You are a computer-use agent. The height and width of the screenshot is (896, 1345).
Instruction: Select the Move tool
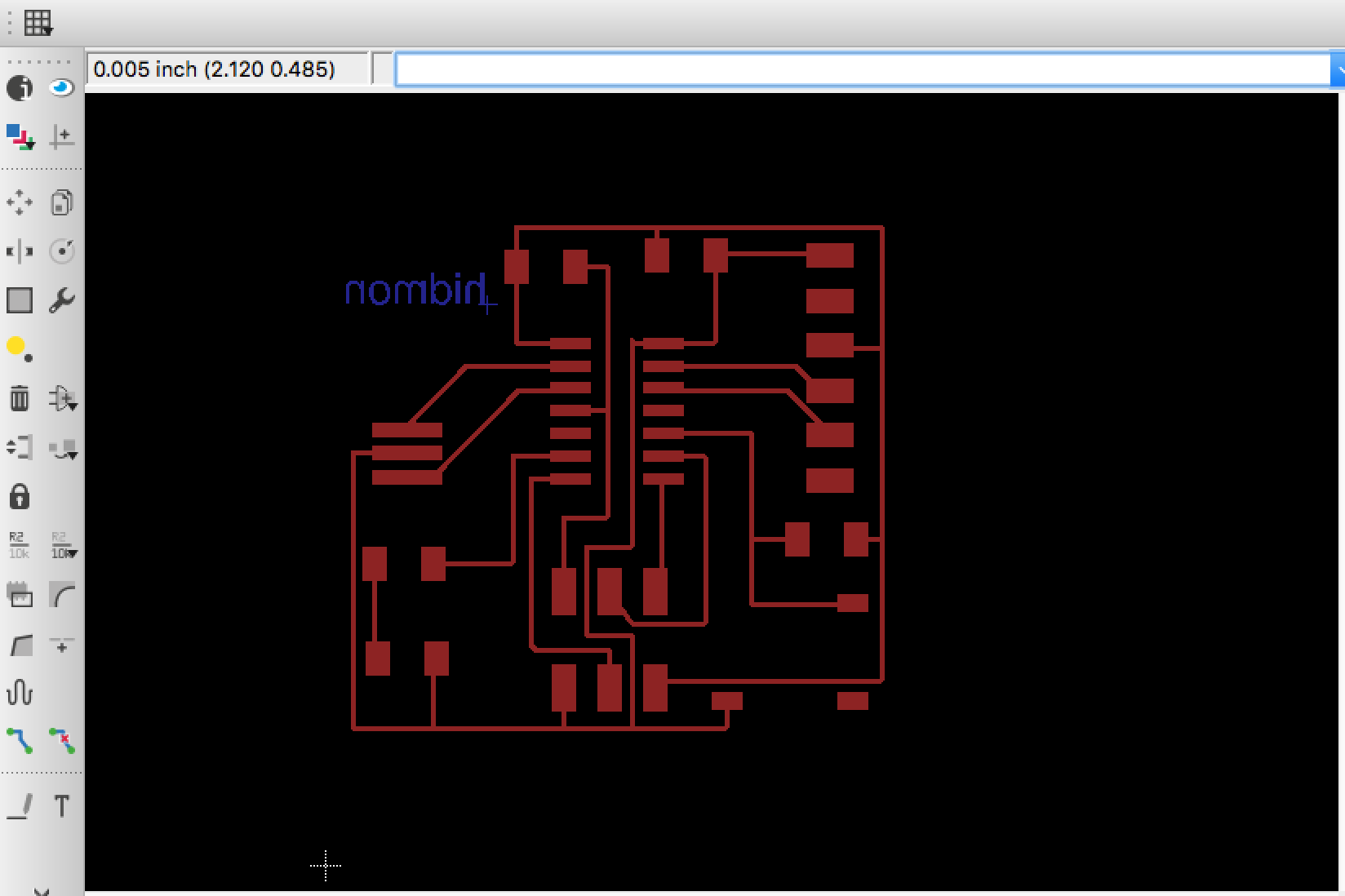20,202
